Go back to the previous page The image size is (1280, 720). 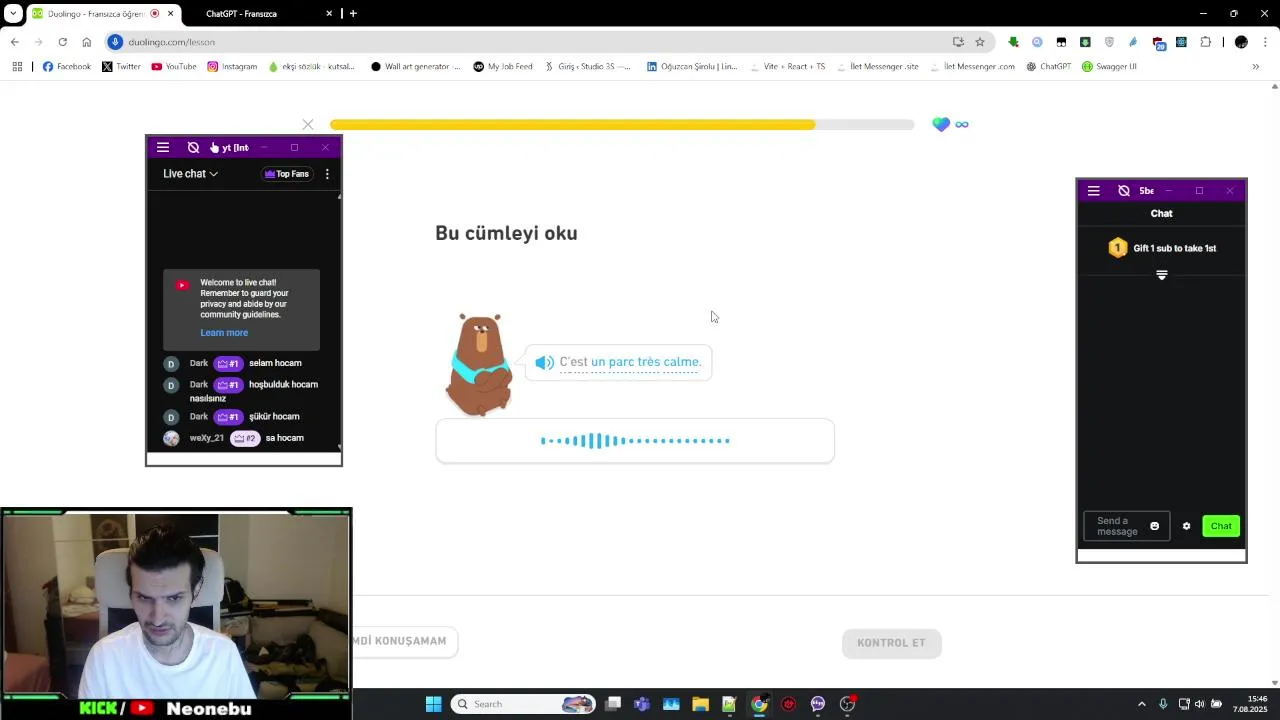(15, 42)
